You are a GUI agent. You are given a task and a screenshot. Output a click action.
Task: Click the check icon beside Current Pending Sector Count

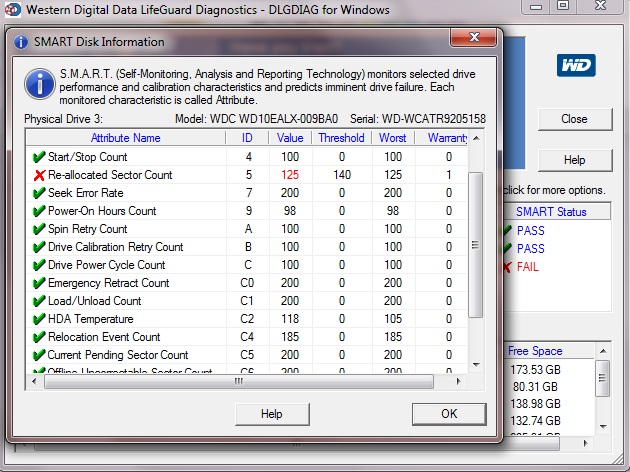tap(39, 355)
